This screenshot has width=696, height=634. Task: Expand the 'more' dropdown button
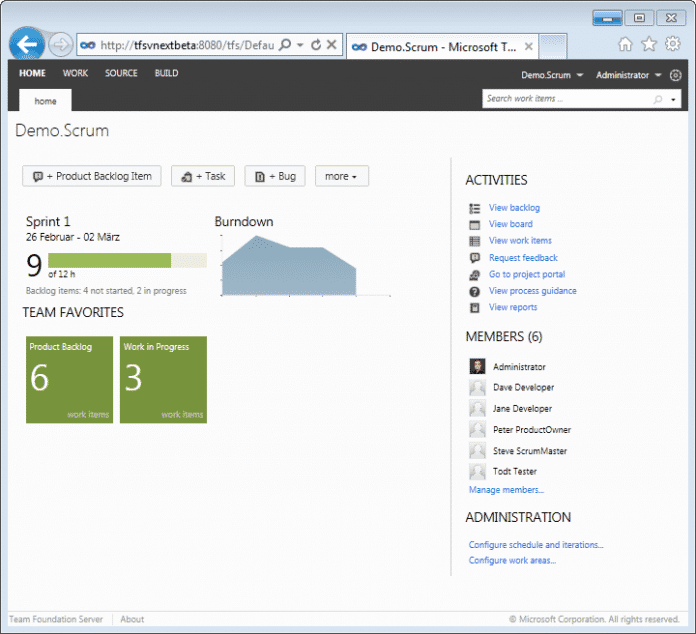pos(342,176)
